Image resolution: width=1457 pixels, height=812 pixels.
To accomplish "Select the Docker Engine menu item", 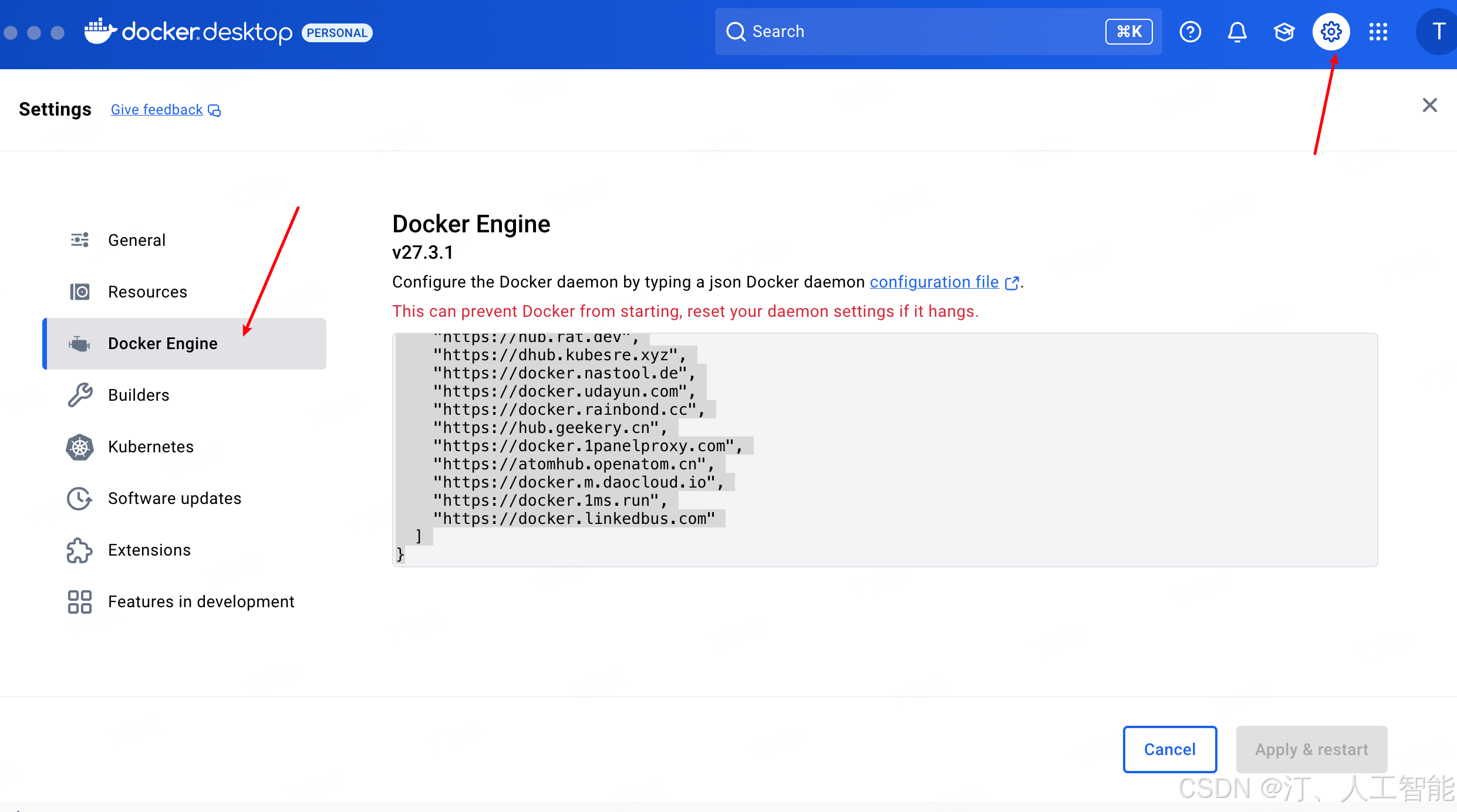I will tap(163, 344).
